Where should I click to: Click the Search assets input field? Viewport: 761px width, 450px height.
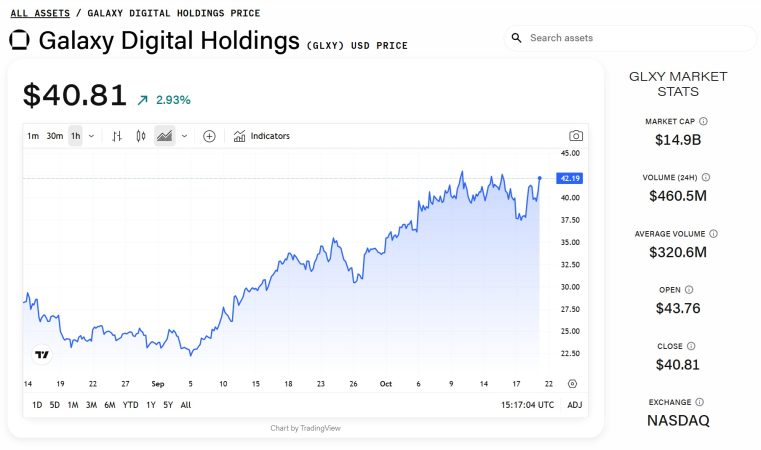(630, 38)
